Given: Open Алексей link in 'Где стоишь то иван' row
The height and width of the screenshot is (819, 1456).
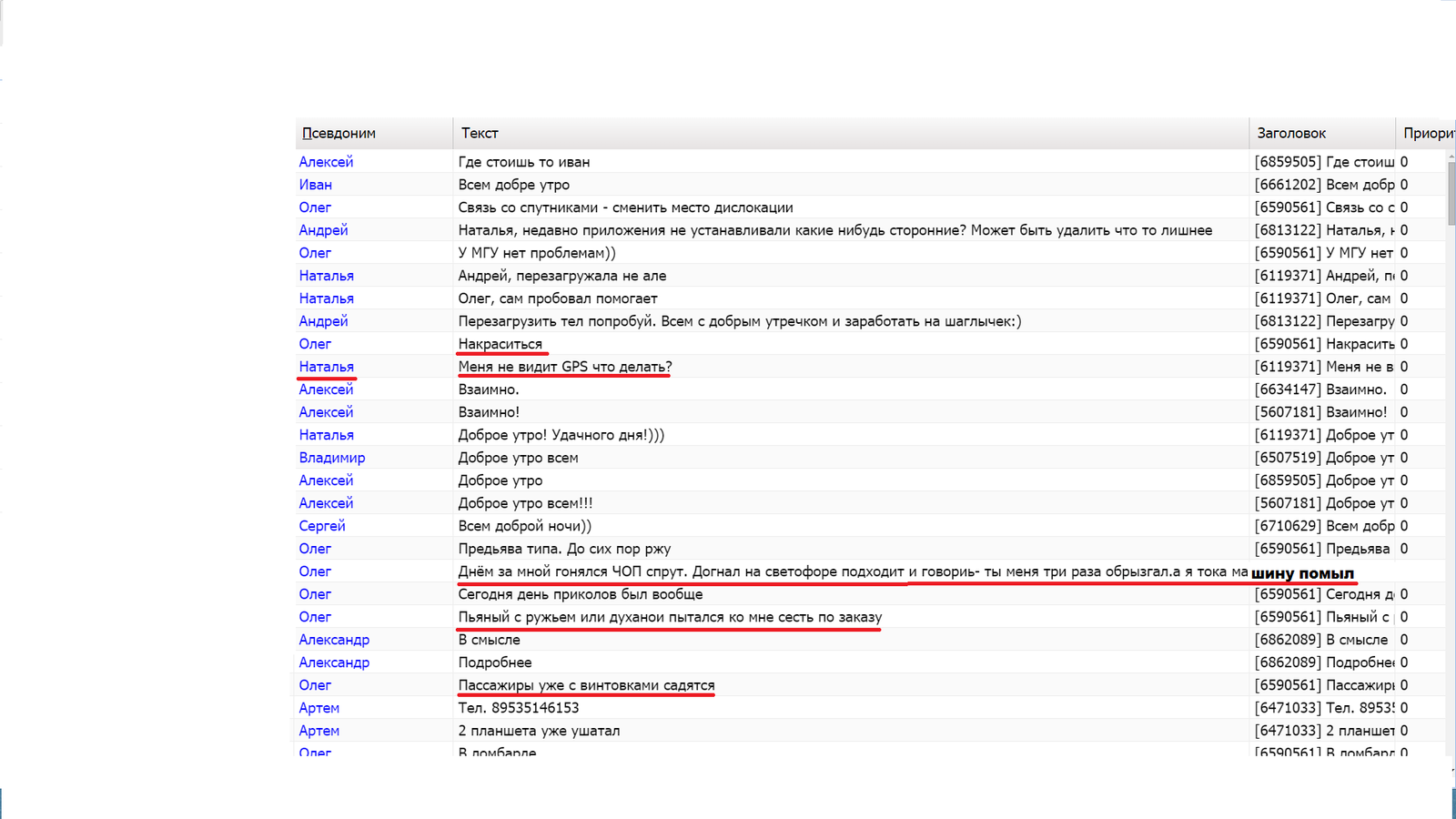Looking at the screenshot, I should pos(326,162).
